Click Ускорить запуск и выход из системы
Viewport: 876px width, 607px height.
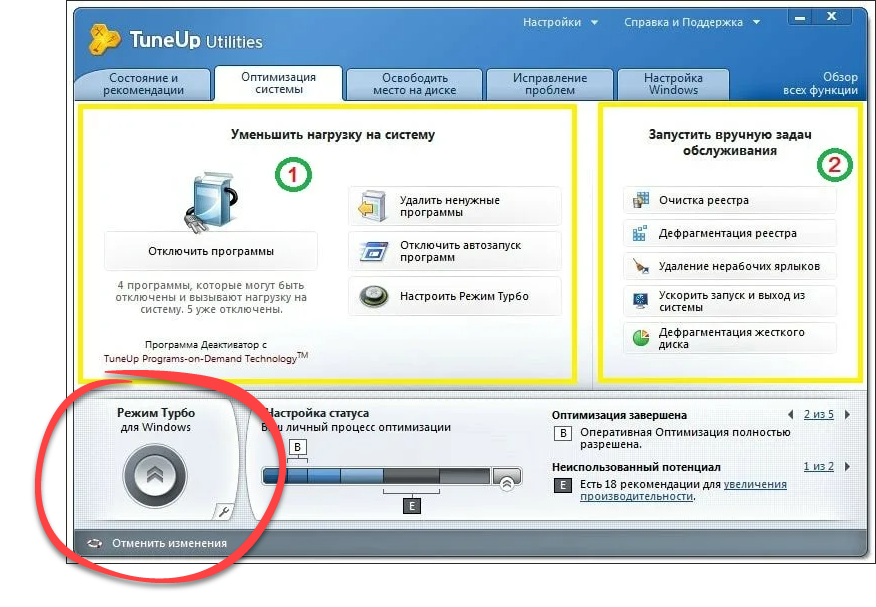click(730, 301)
